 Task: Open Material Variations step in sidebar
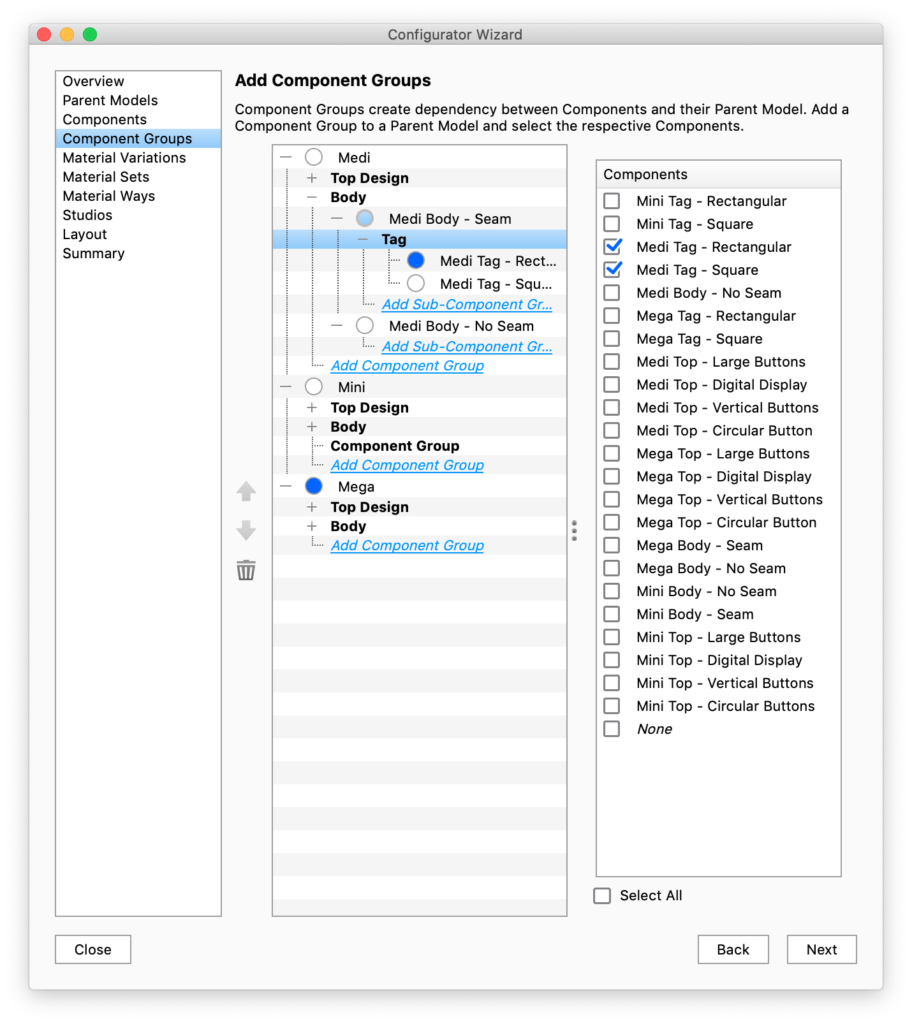tap(124, 158)
